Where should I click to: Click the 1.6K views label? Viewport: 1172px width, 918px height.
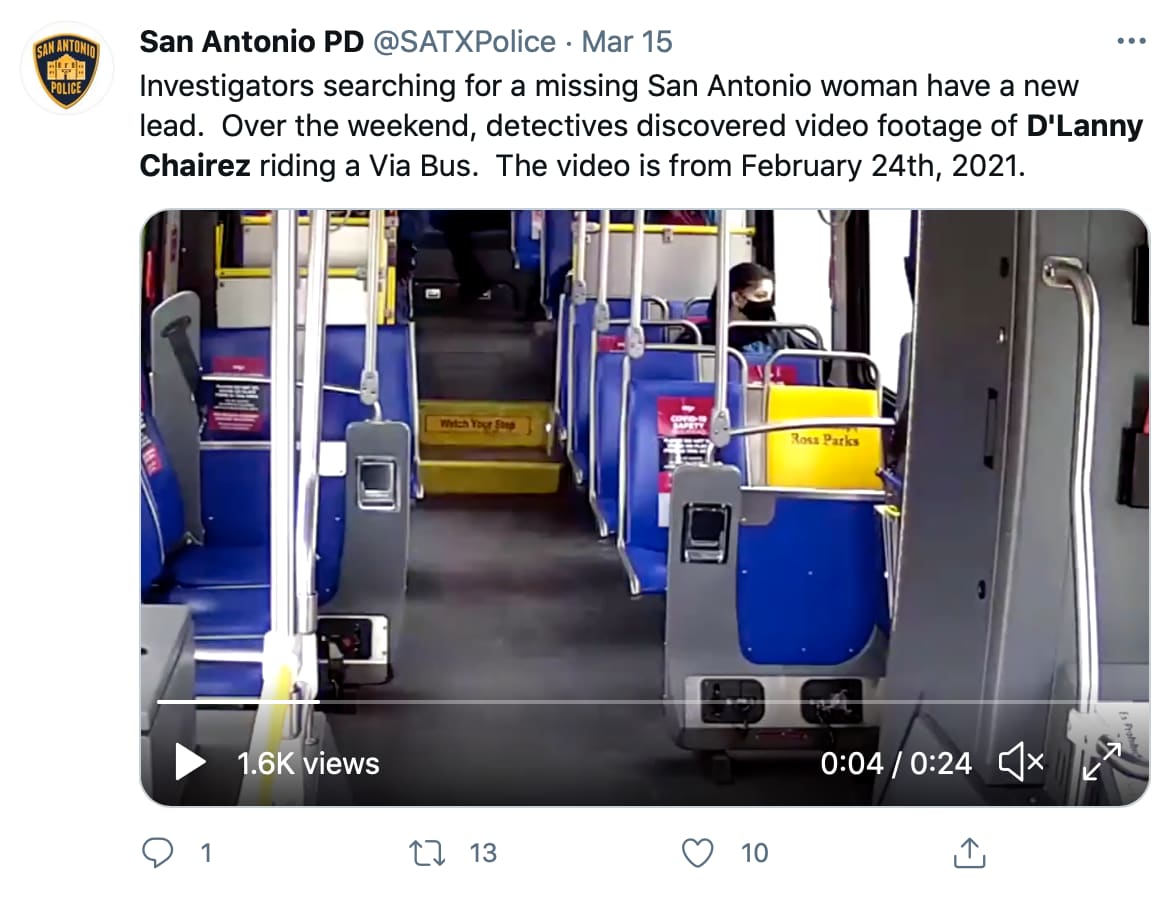click(308, 763)
